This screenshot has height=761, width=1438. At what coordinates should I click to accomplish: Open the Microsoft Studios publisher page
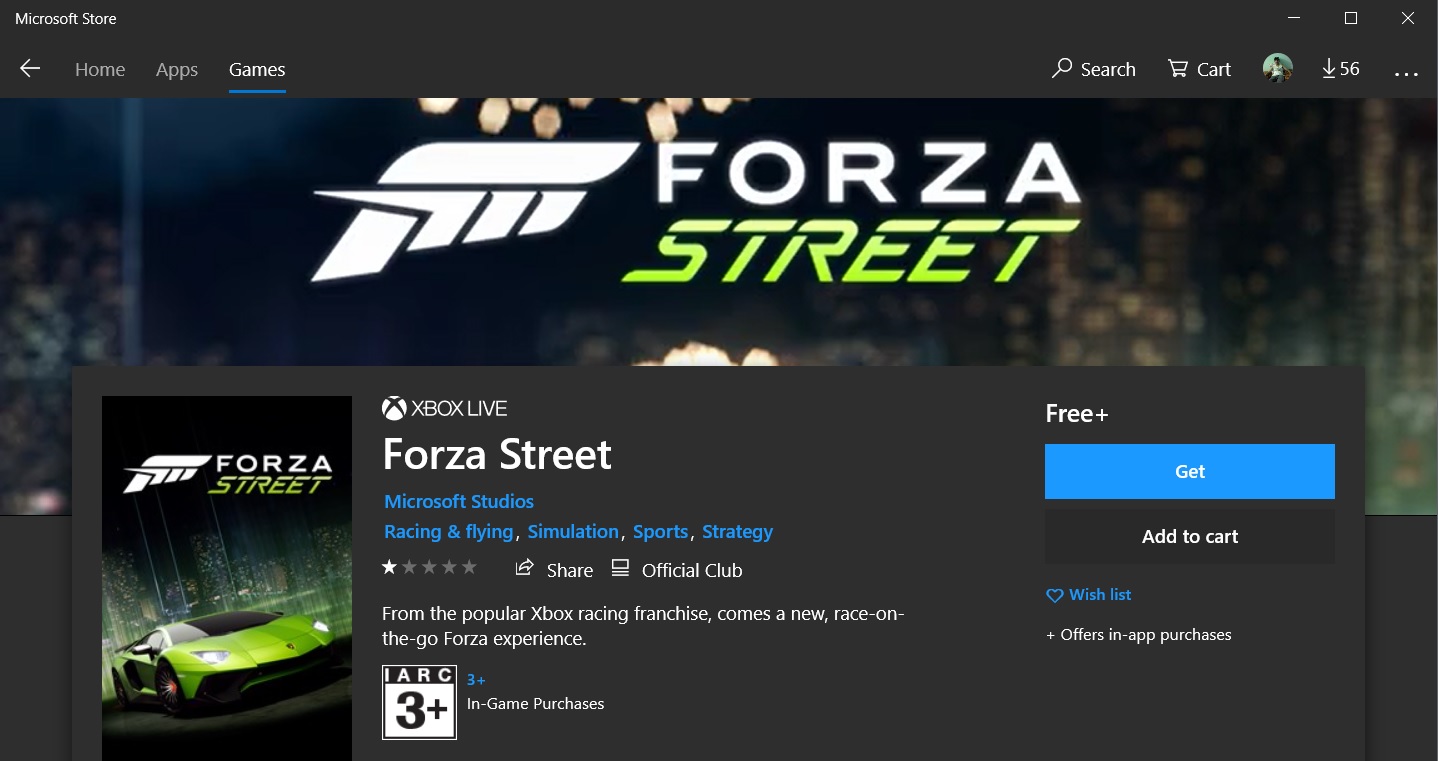[459, 501]
